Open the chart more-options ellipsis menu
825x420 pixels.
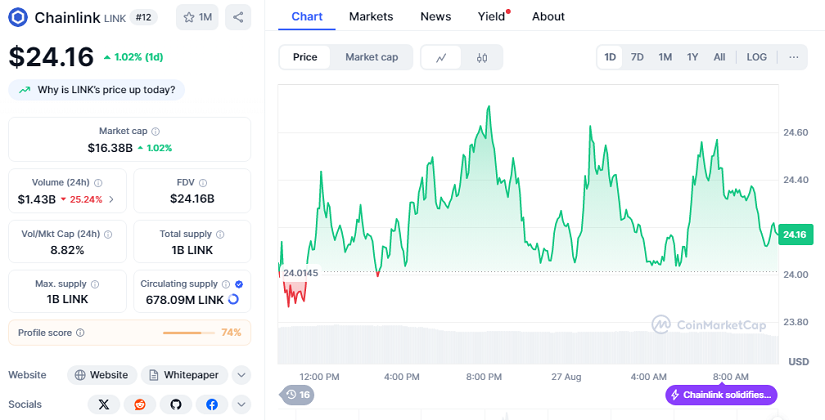point(793,57)
